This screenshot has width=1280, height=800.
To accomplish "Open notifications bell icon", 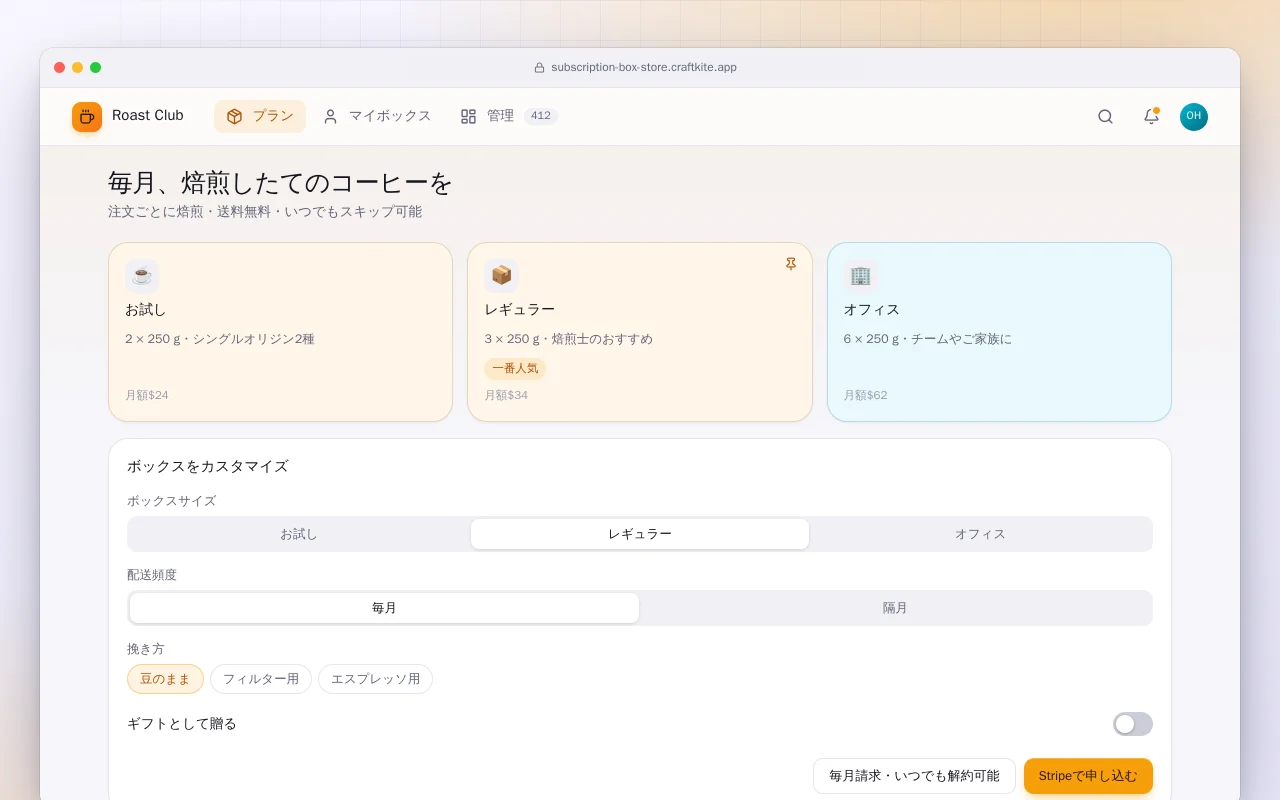I will click(1151, 116).
